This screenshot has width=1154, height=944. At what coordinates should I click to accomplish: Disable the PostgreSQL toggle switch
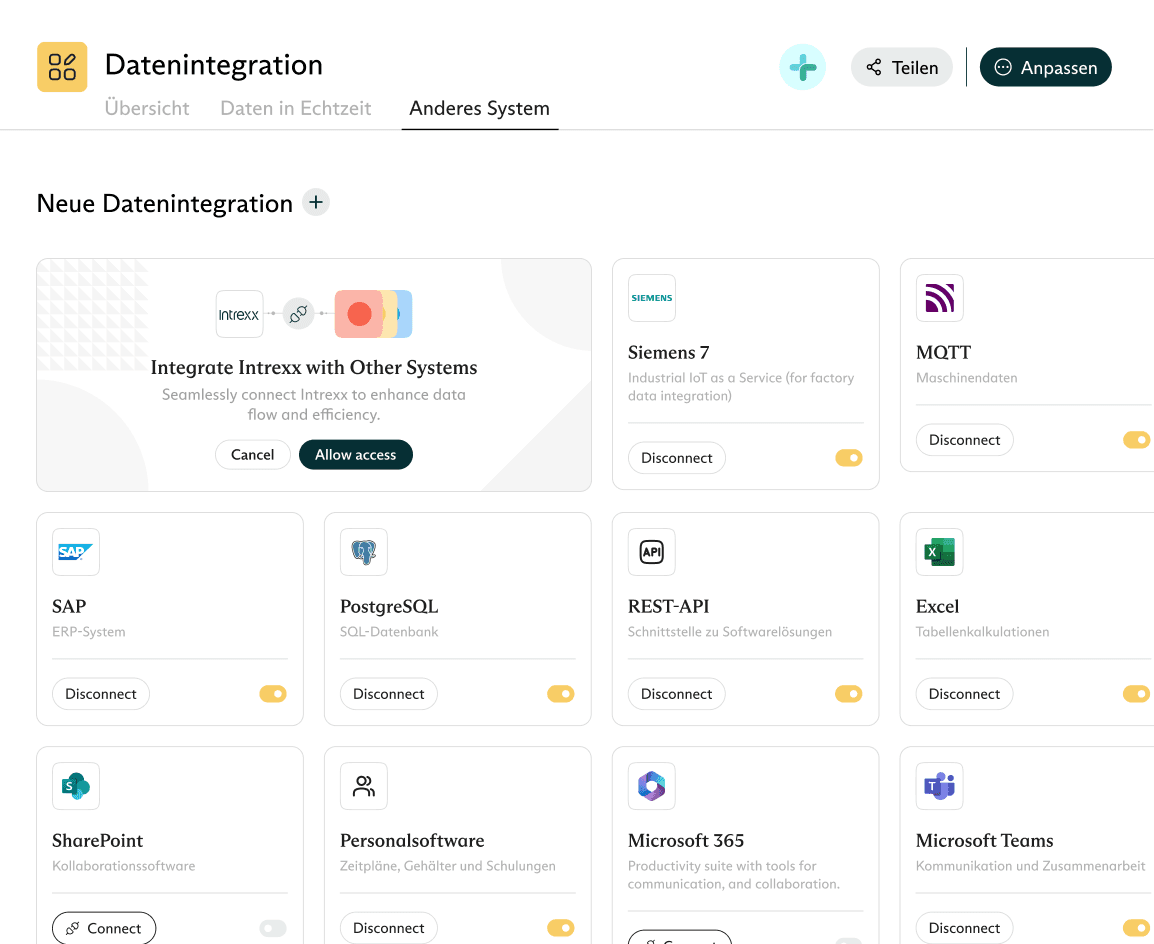pyautogui.click(x=561, y=694)
